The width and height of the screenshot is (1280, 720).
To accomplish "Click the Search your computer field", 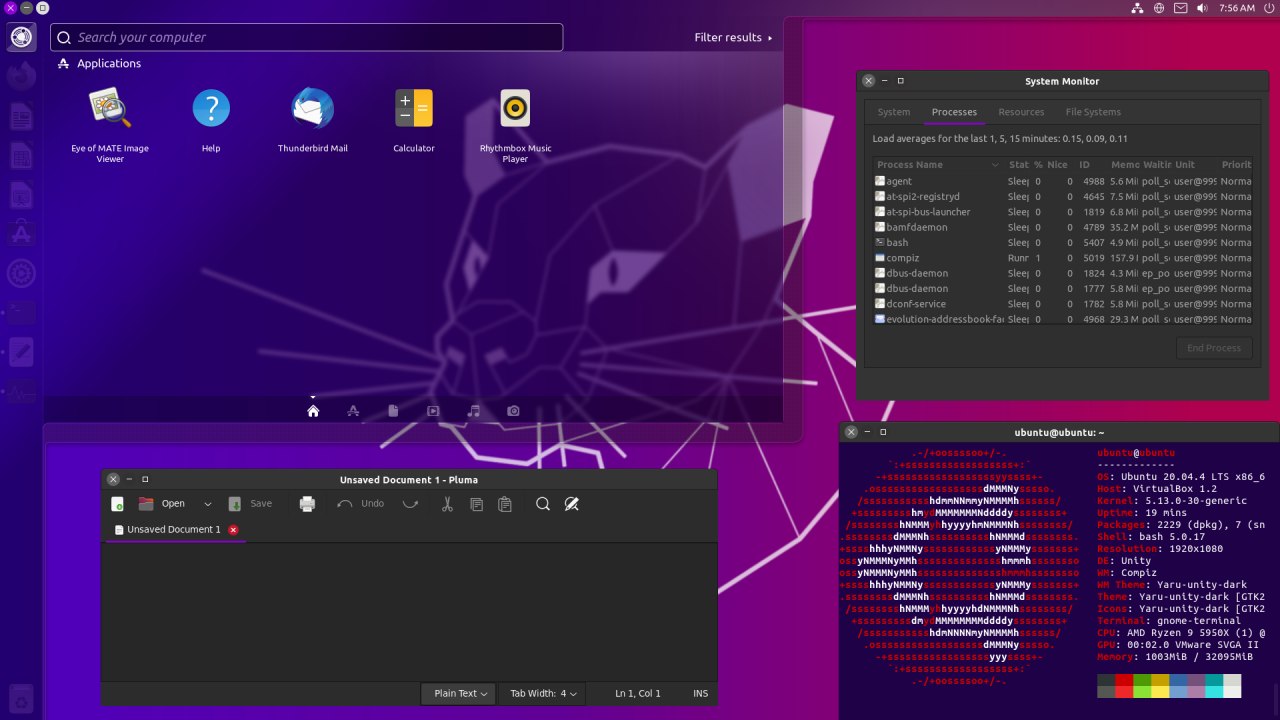I will (307, 38).
